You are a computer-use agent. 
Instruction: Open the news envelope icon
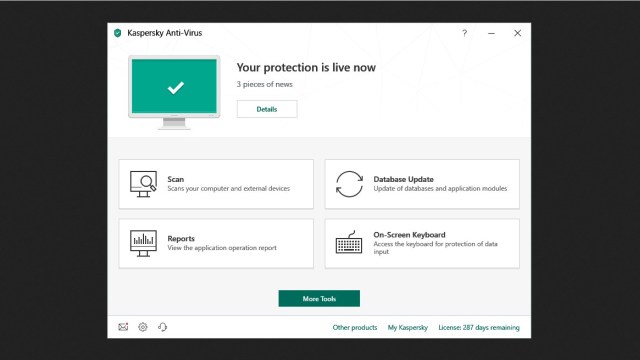(x=123, y=327)
